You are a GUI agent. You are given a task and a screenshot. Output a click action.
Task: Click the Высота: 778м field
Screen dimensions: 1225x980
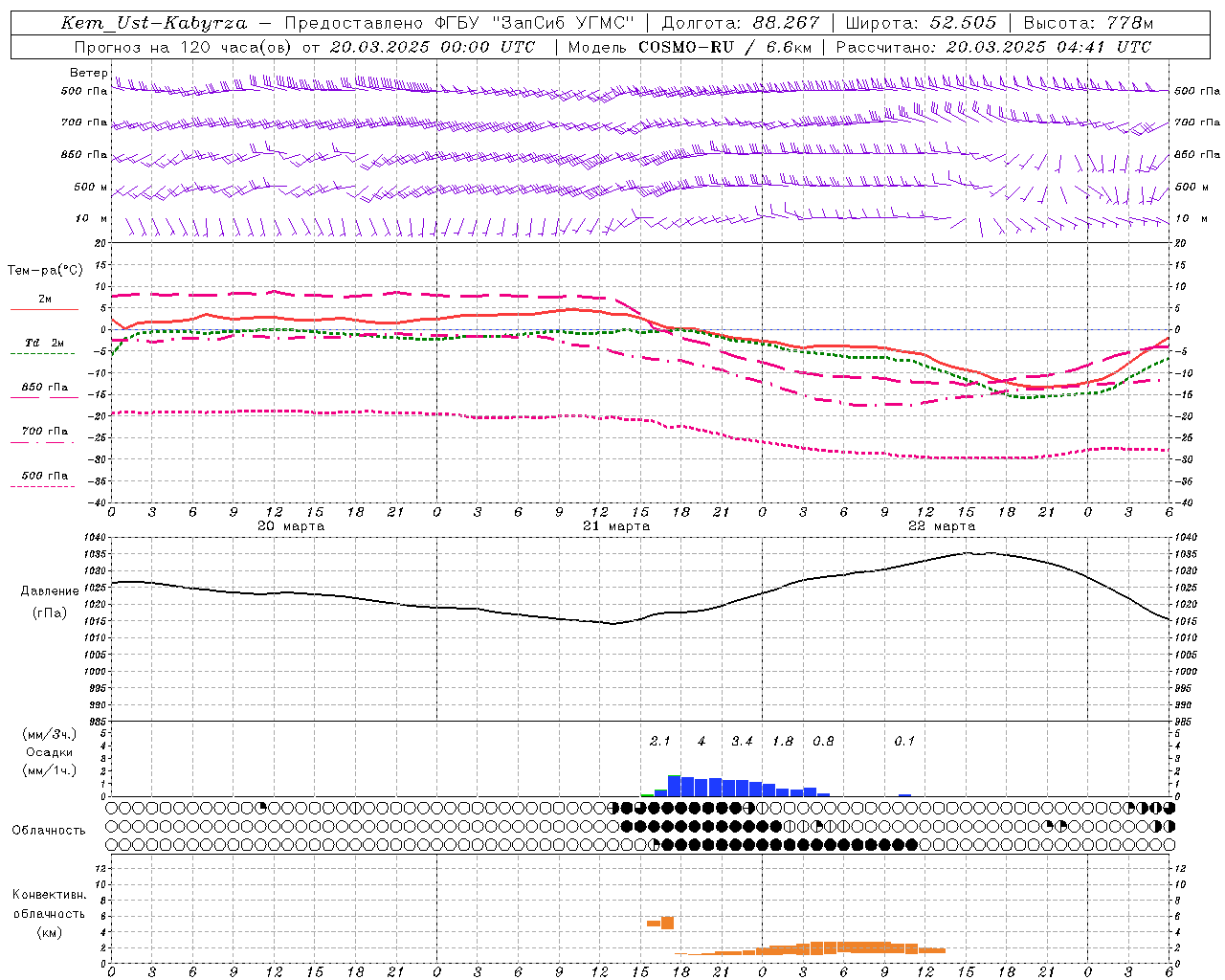pos(1088,23)
